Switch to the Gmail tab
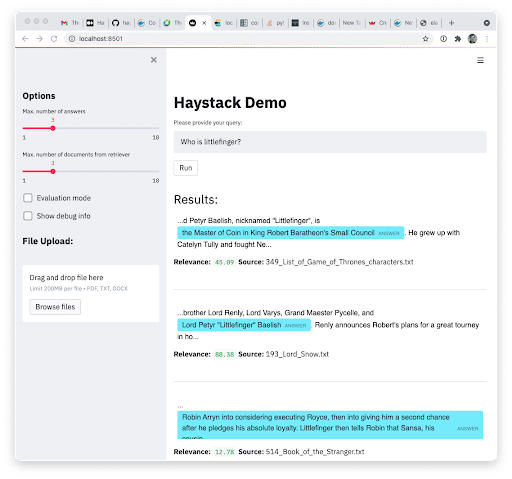Screen dimensions: 512x479 click(70, 23)
